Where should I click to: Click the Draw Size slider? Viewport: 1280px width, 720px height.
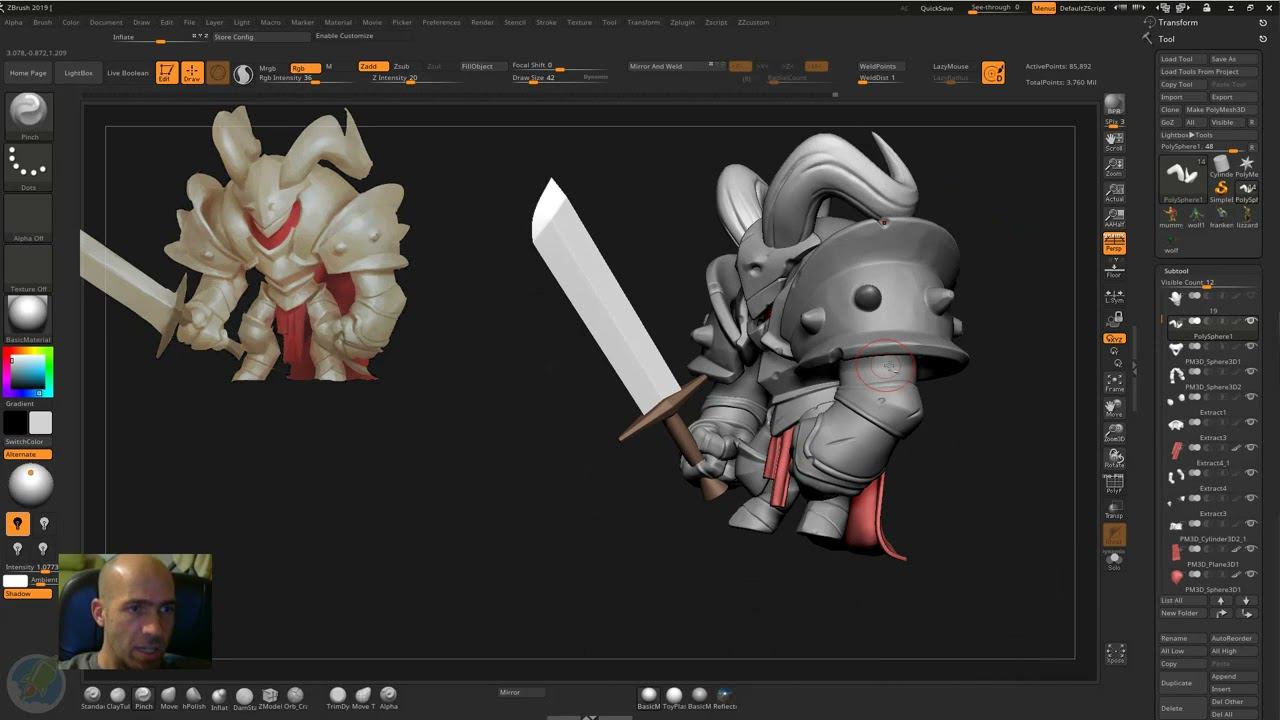click(x=559, y=78)
